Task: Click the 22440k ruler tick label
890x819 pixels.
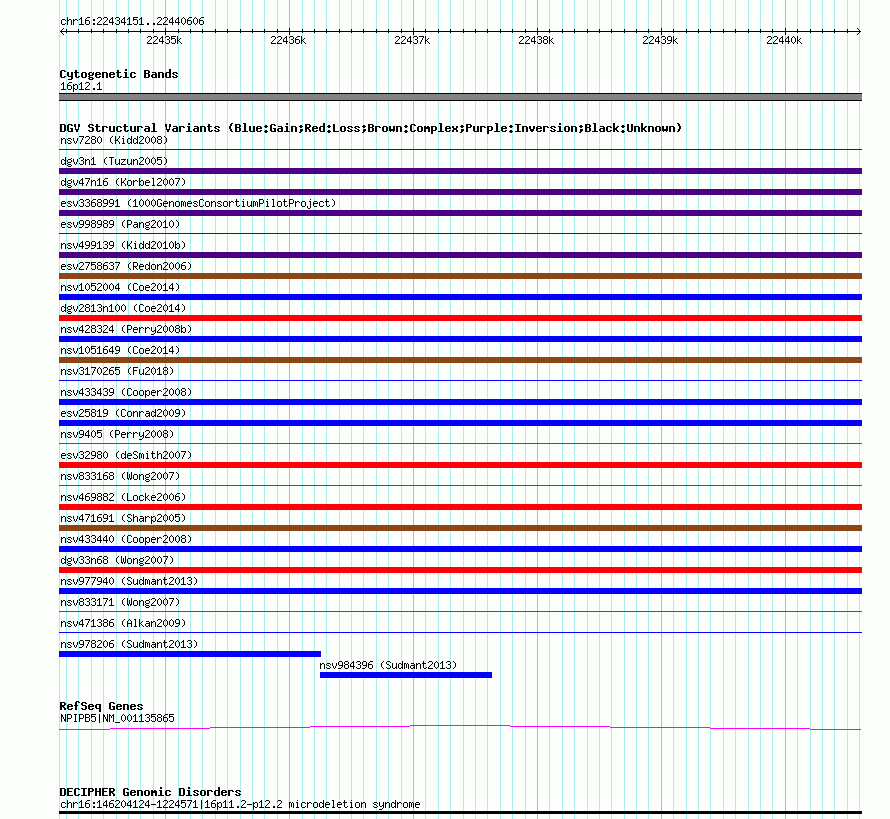Action: (784, 40)
